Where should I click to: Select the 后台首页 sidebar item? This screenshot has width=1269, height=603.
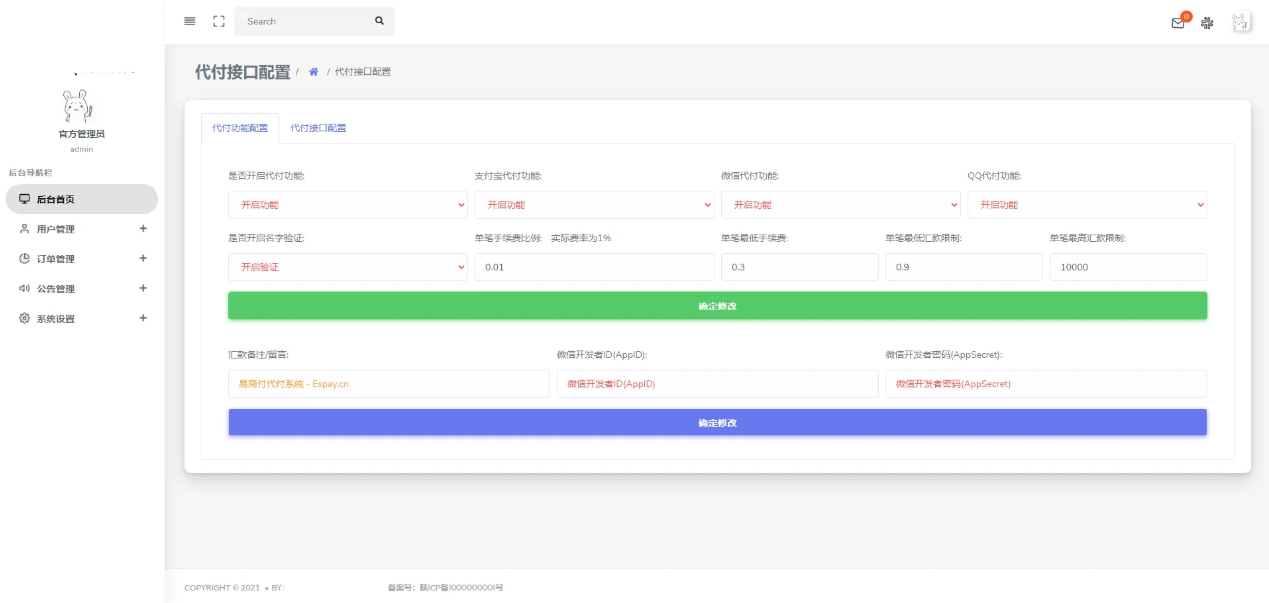(81, 199)
